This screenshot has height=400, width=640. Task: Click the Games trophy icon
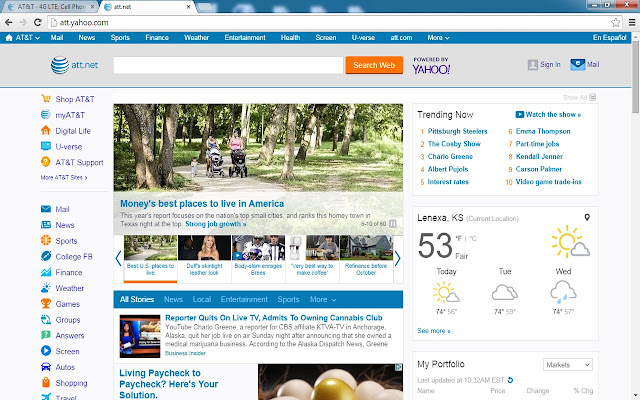46,304
